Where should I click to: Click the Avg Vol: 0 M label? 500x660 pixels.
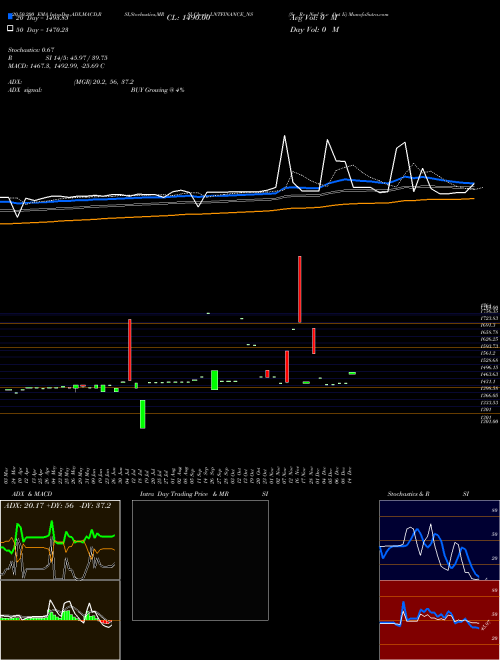[x=314, y=18]
